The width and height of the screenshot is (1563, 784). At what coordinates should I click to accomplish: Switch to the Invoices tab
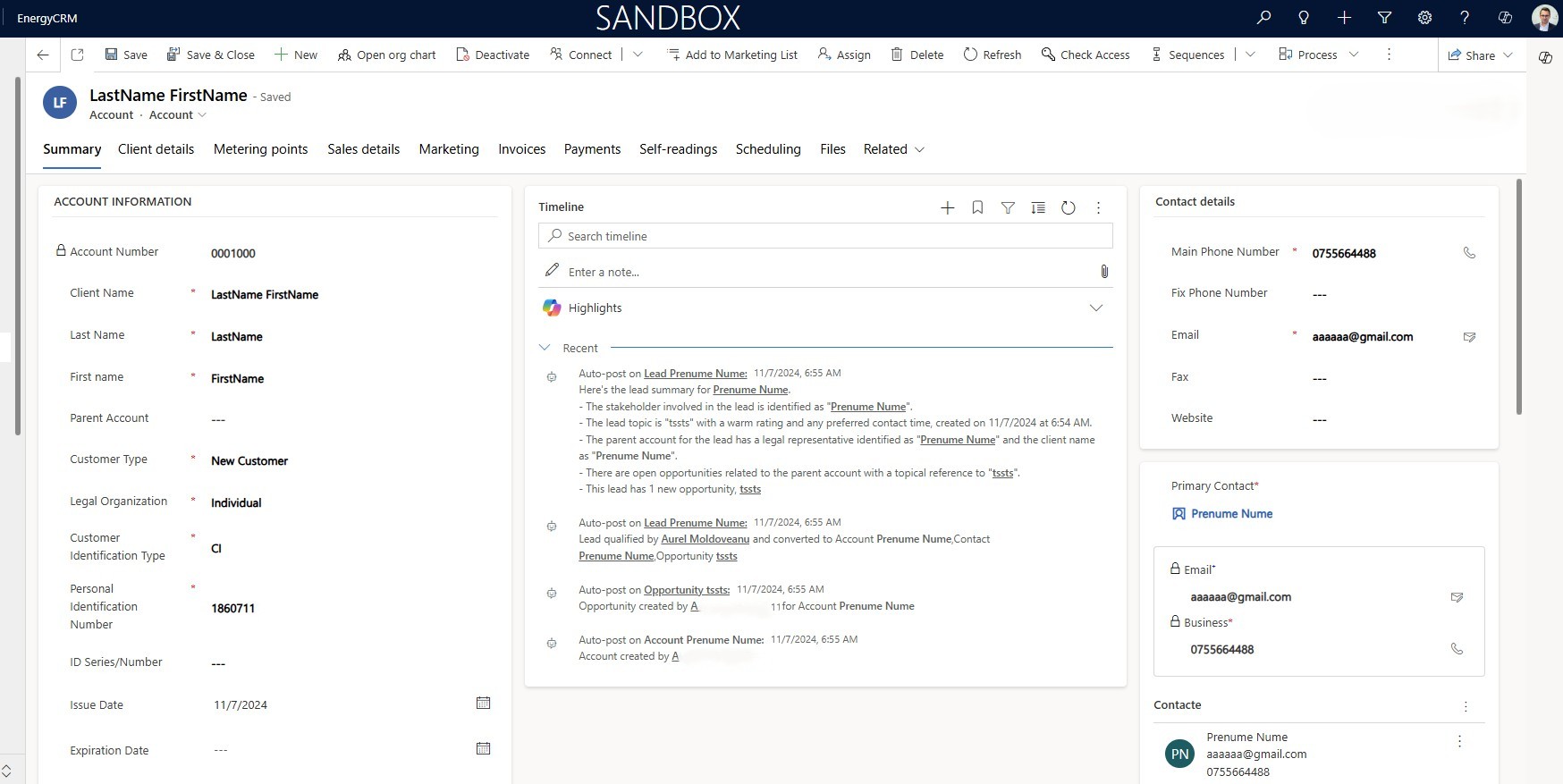pos(521,149)
